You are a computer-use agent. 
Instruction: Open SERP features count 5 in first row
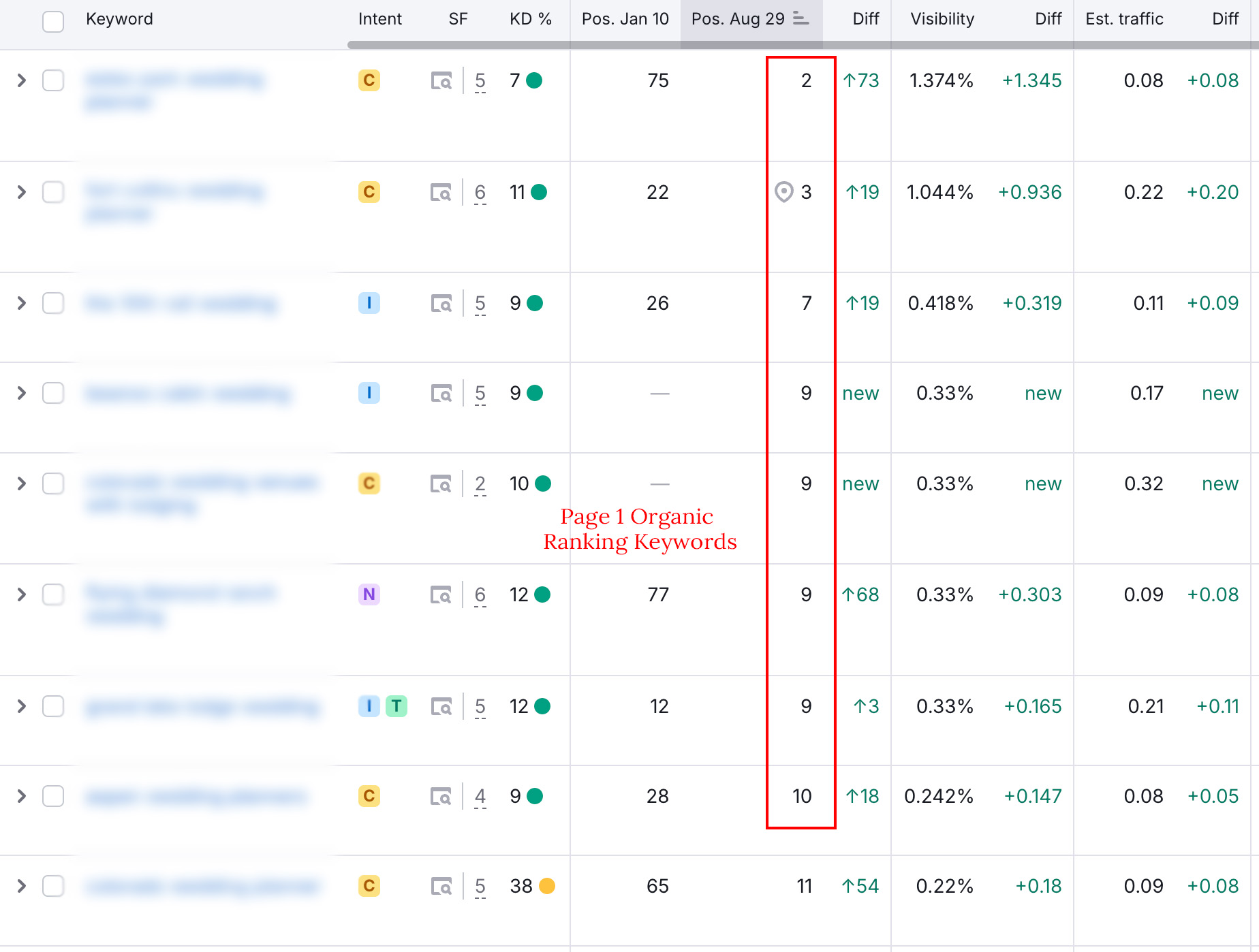tap(480, 81)
